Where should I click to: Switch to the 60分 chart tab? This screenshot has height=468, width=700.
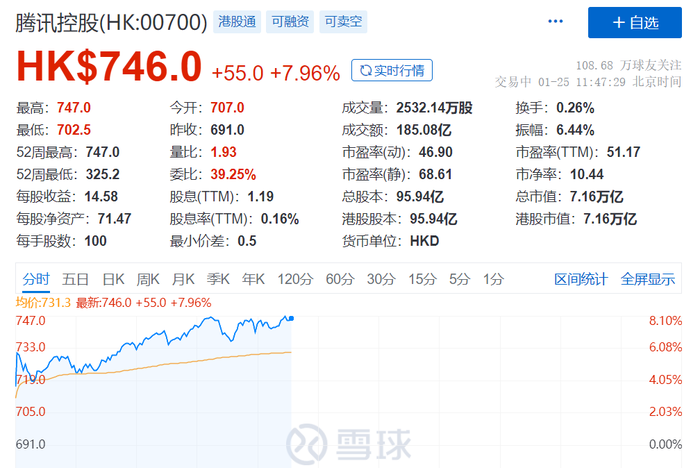pos(340,279)
